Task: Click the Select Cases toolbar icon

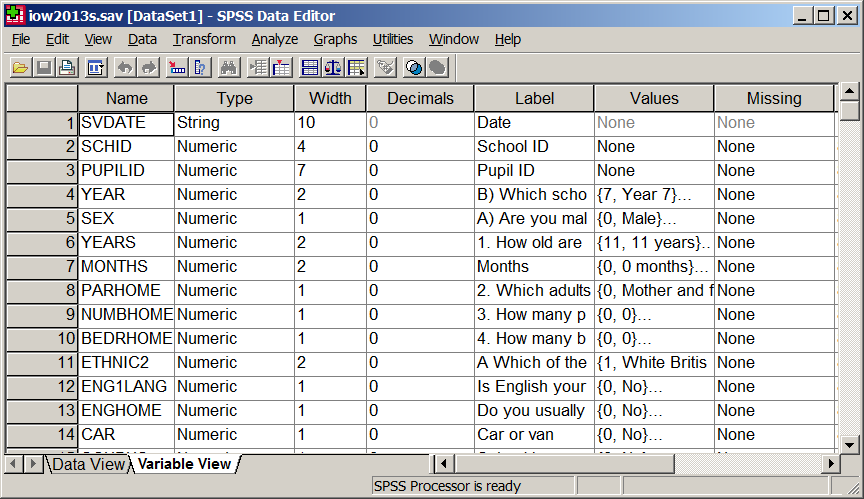Action: (356, 68)
